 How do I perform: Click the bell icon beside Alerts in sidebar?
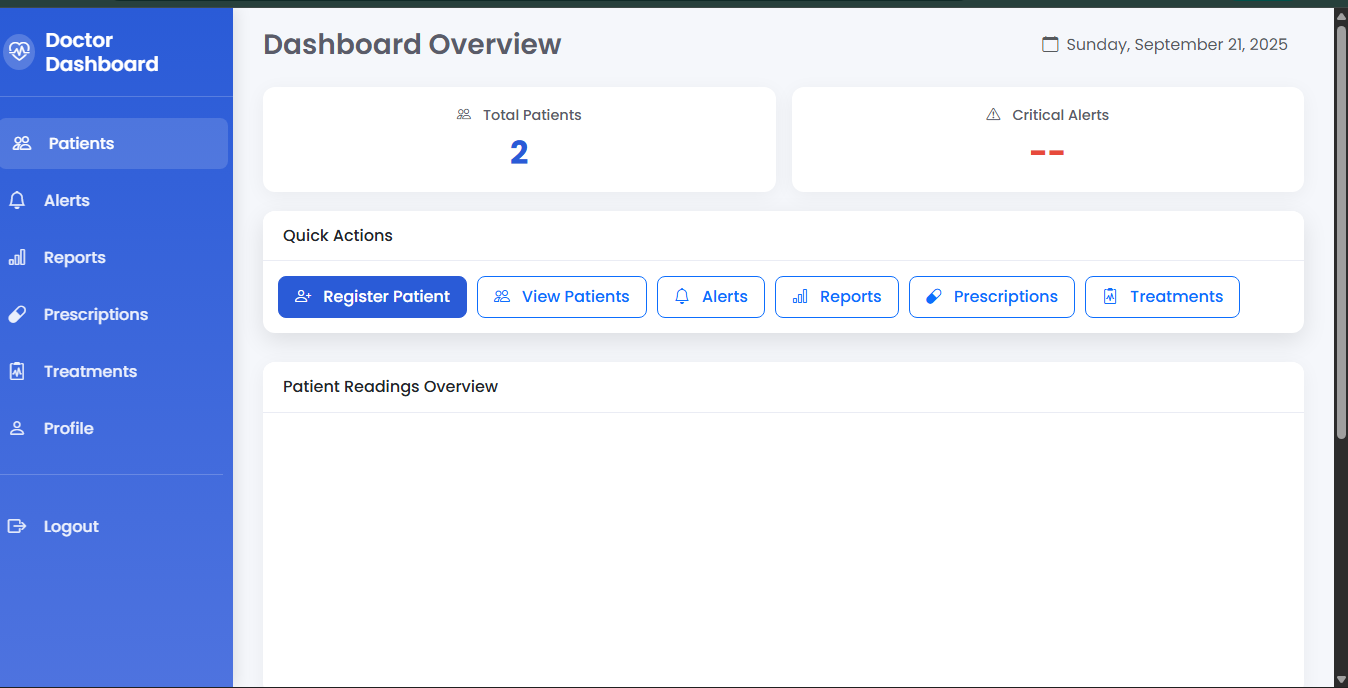pos(17,201)
